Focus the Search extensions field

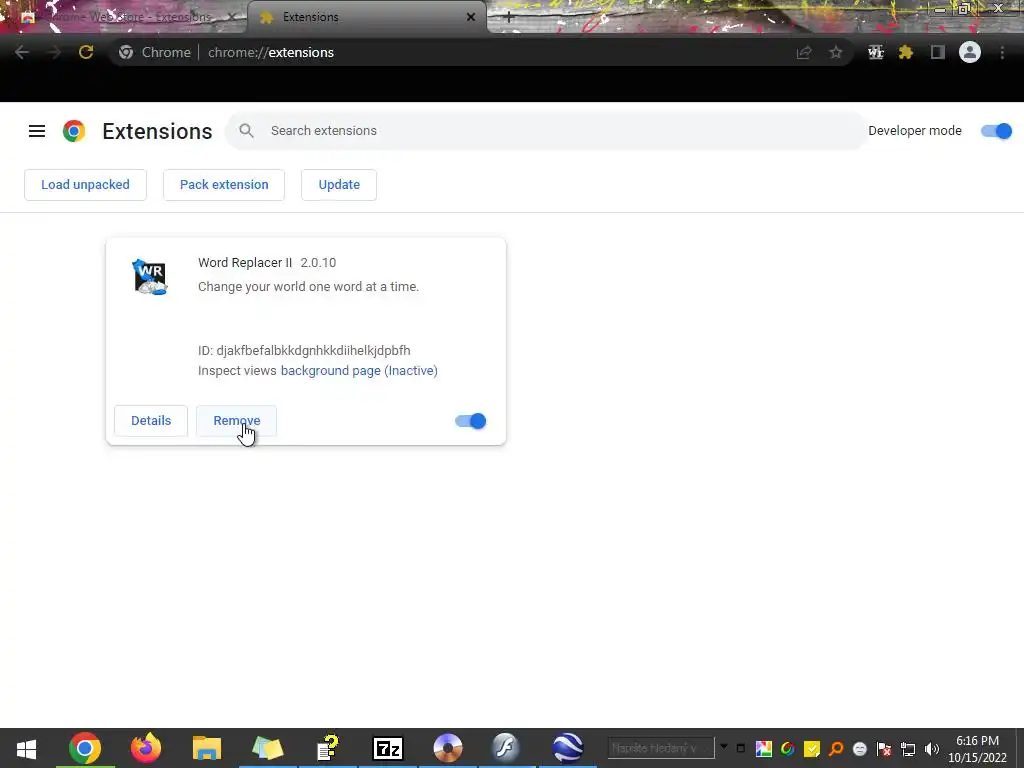(546, 131)
